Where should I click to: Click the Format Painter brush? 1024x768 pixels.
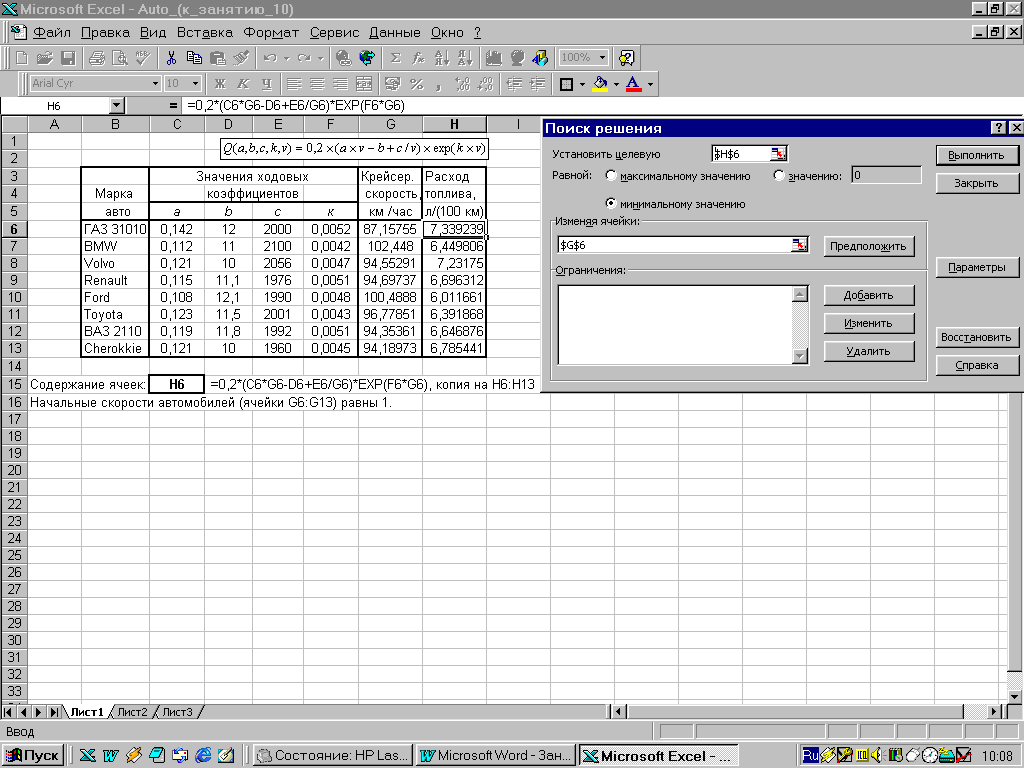[241, 58]
